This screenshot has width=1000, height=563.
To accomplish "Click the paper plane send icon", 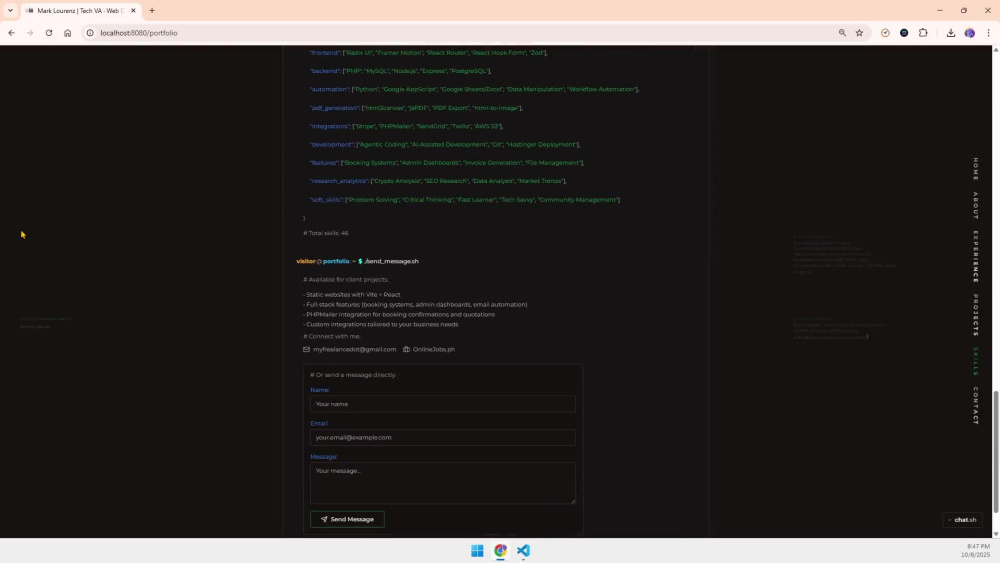I will 323,519.
